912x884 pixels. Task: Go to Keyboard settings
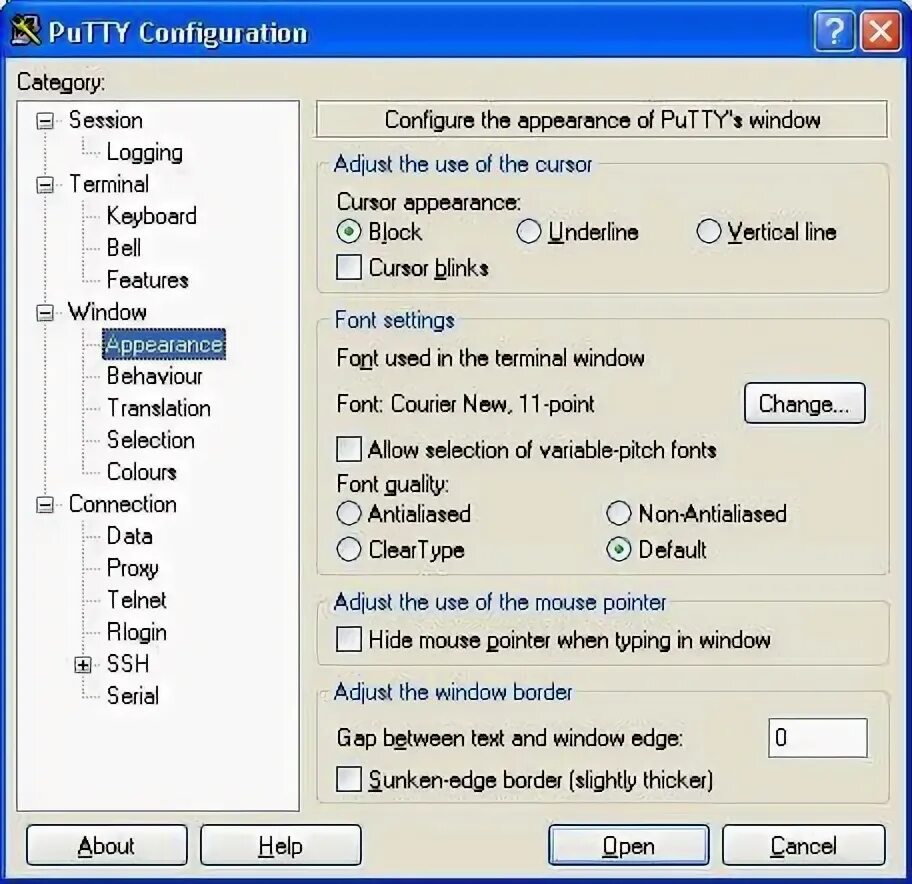coord(152,216)
